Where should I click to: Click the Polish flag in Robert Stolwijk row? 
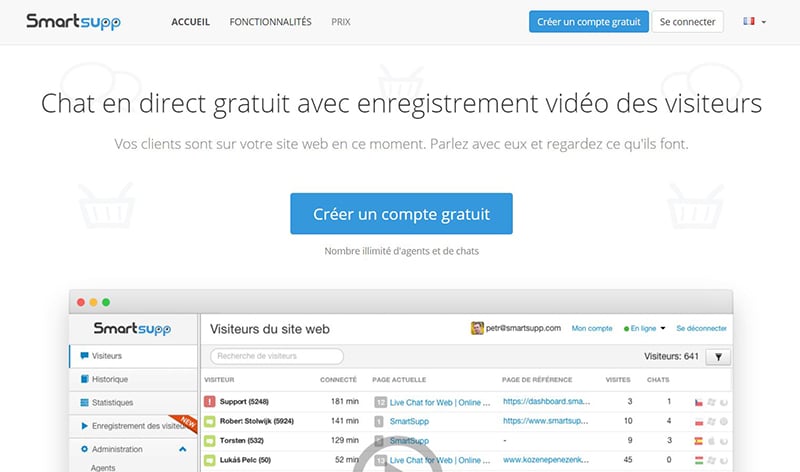pos(699,422)
